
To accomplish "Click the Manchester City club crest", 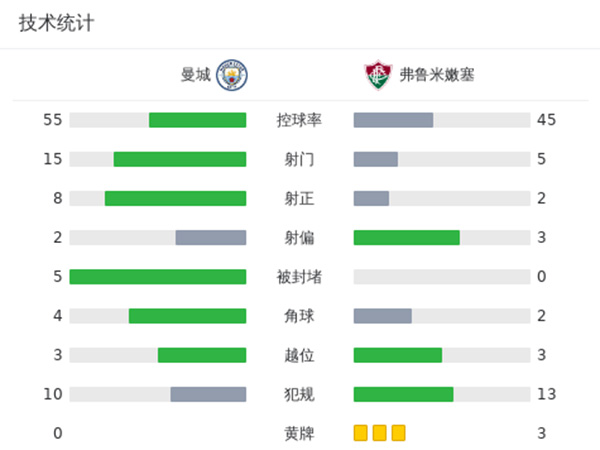I will pyautogui.click(x=232, y=75).
